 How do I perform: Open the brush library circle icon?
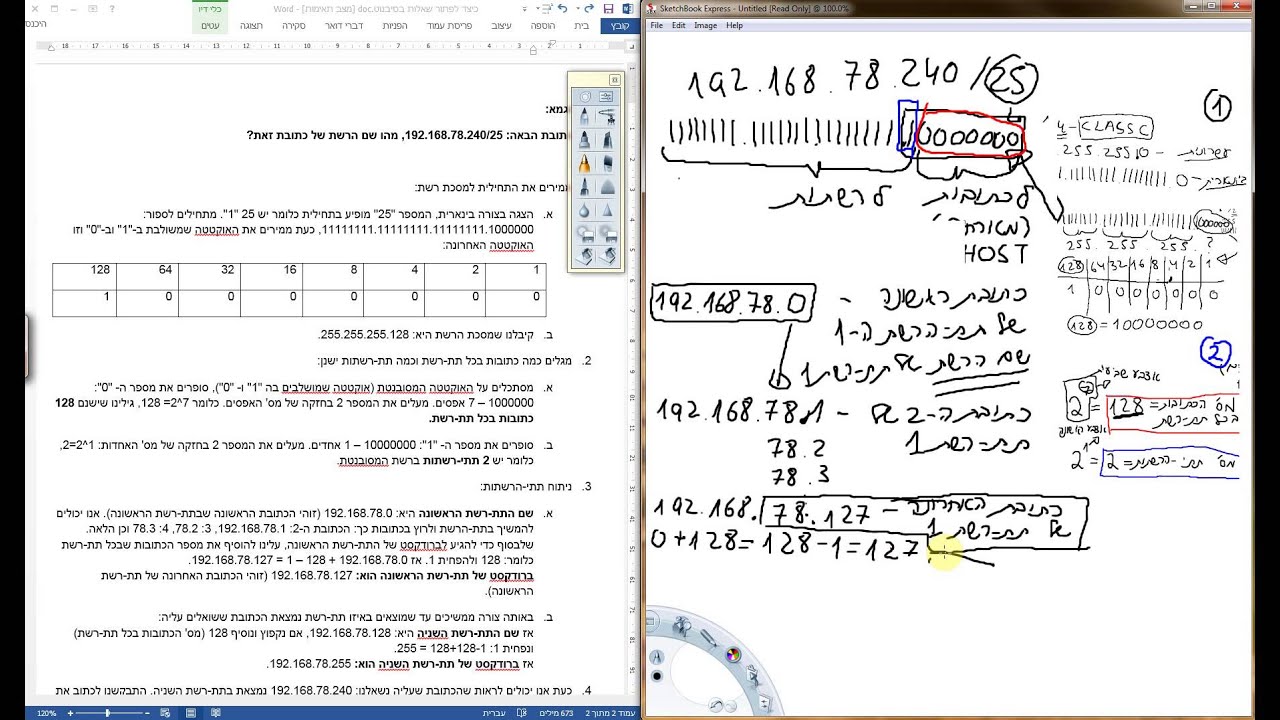[585, 97]
